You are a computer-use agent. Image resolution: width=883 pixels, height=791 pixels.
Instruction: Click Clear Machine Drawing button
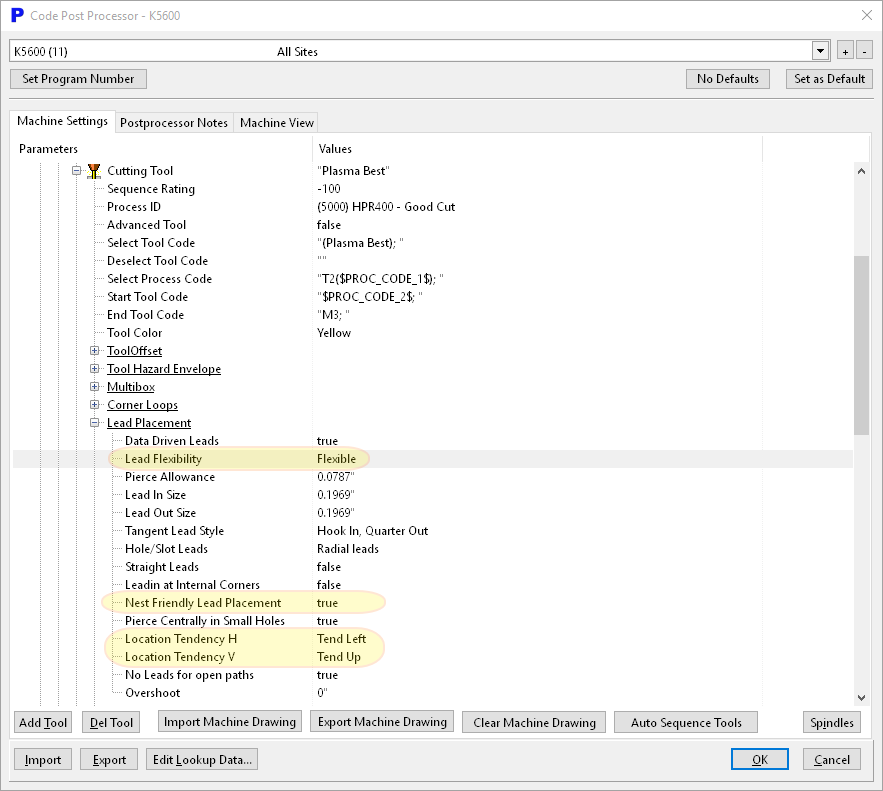(x=534, y=722)
